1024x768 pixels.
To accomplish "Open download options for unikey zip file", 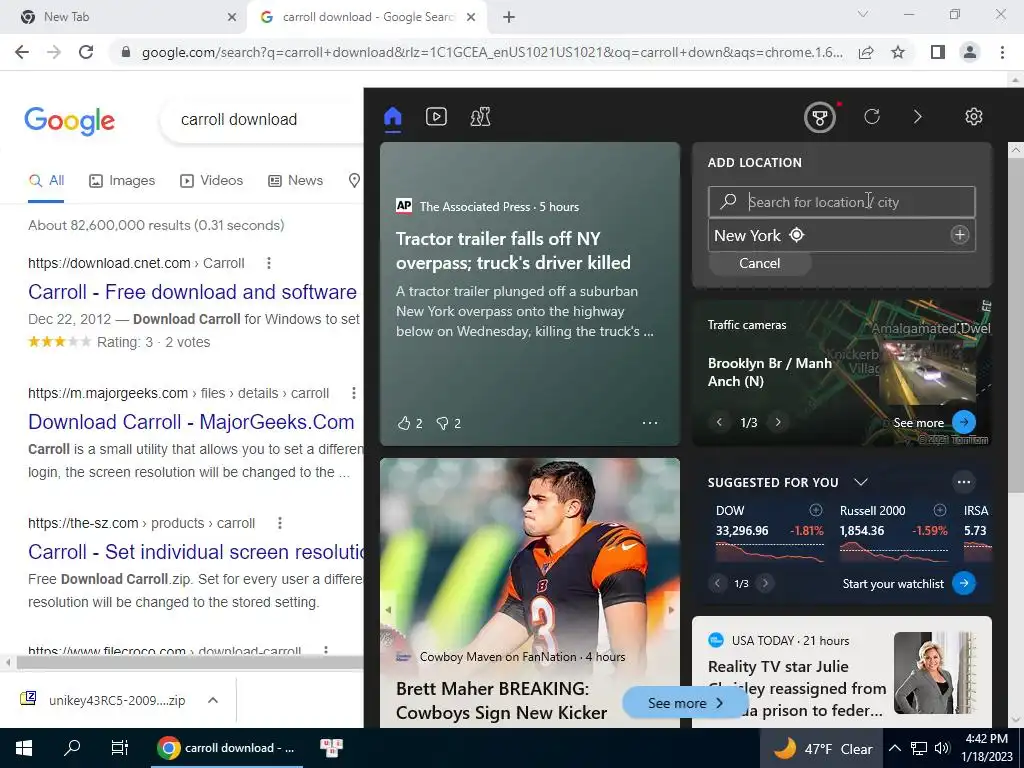I will [213, 700].
